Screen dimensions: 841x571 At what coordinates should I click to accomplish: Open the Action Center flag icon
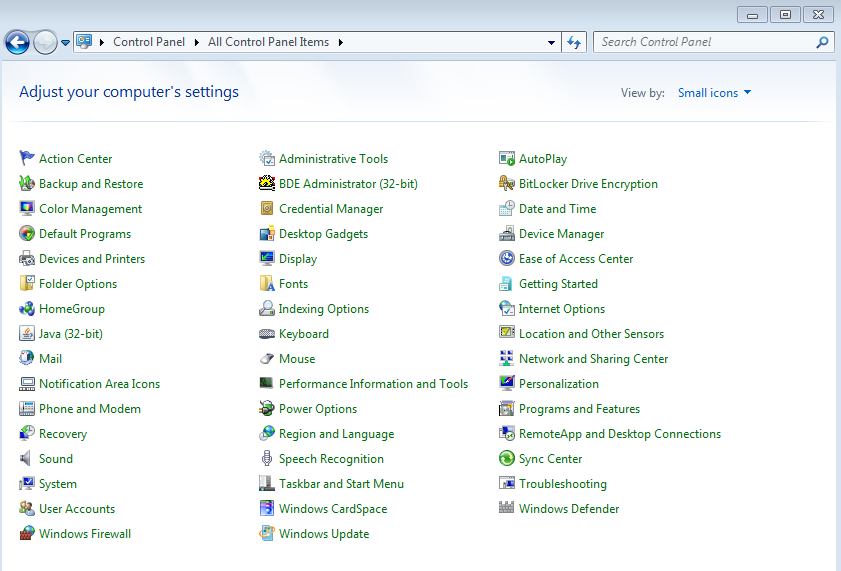point(26,158)
